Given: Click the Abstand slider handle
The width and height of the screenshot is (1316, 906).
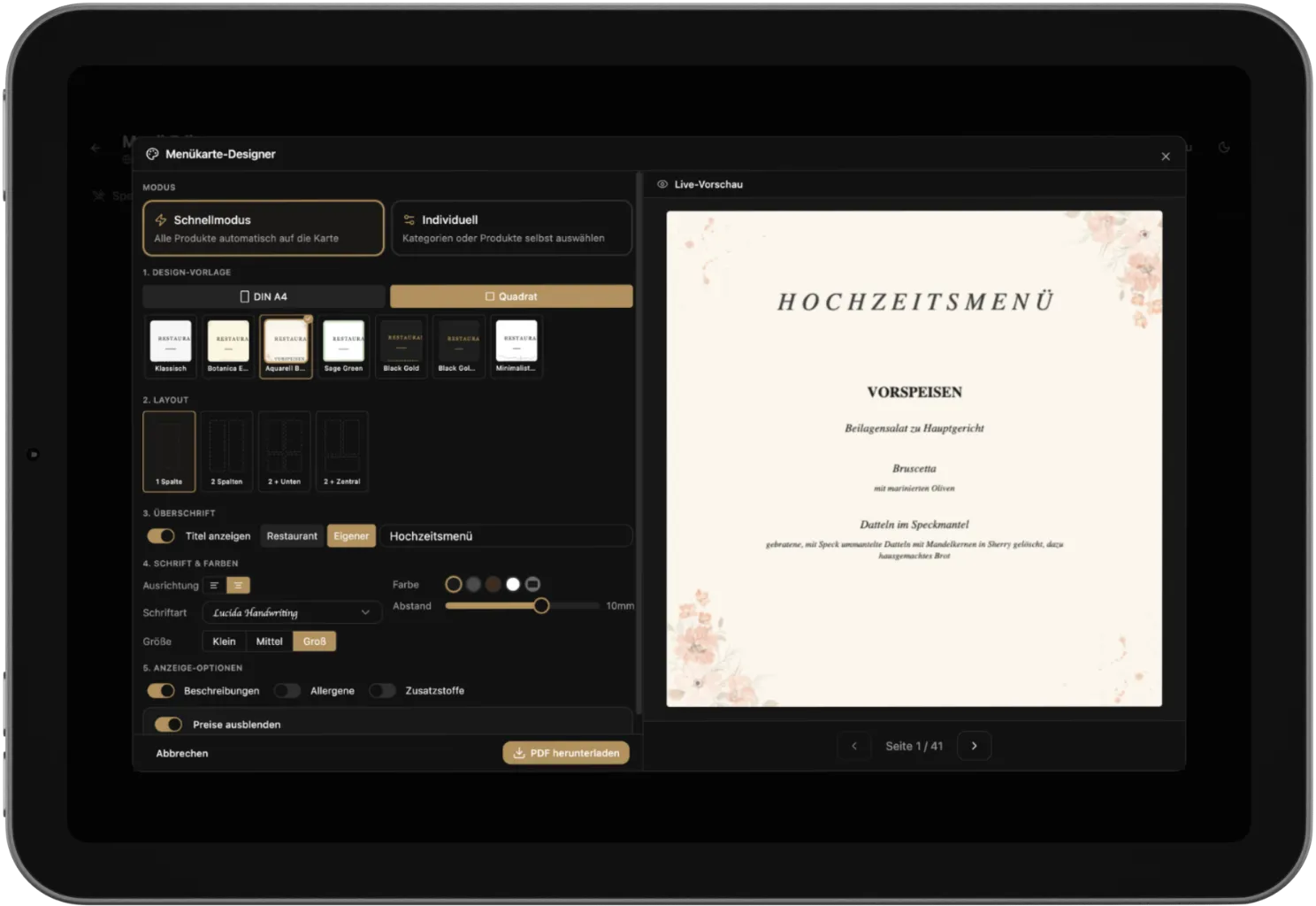Looking at the screenshot, I should click(541, 606).
